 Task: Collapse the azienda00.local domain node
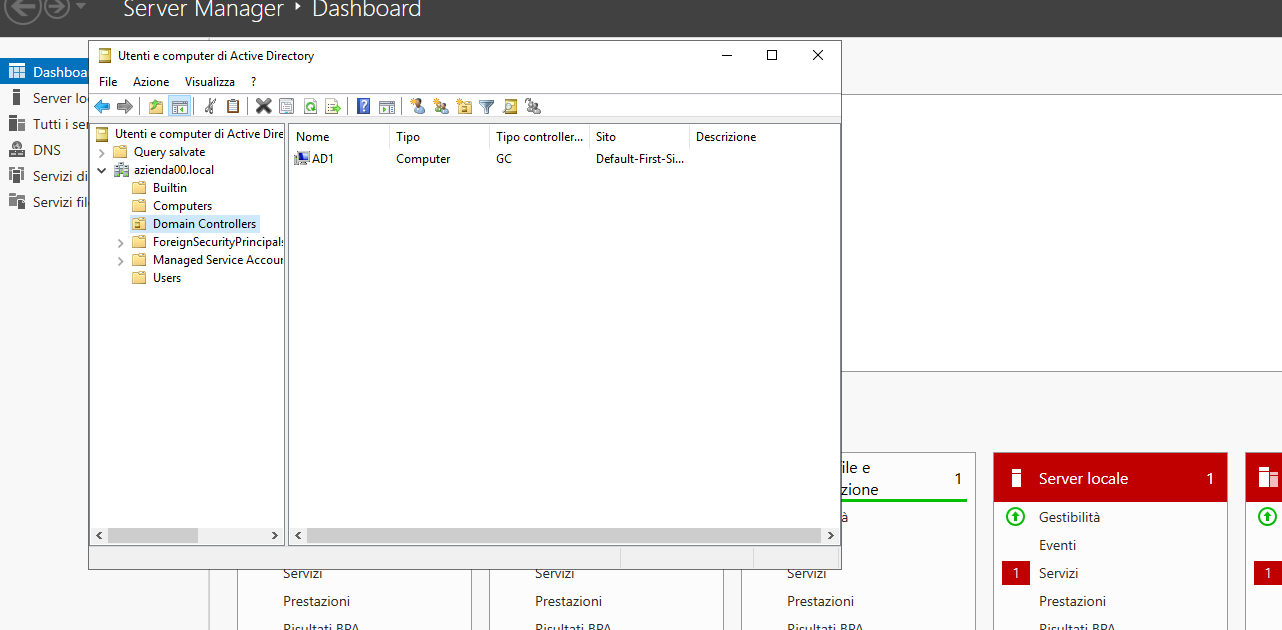(102, 170)
